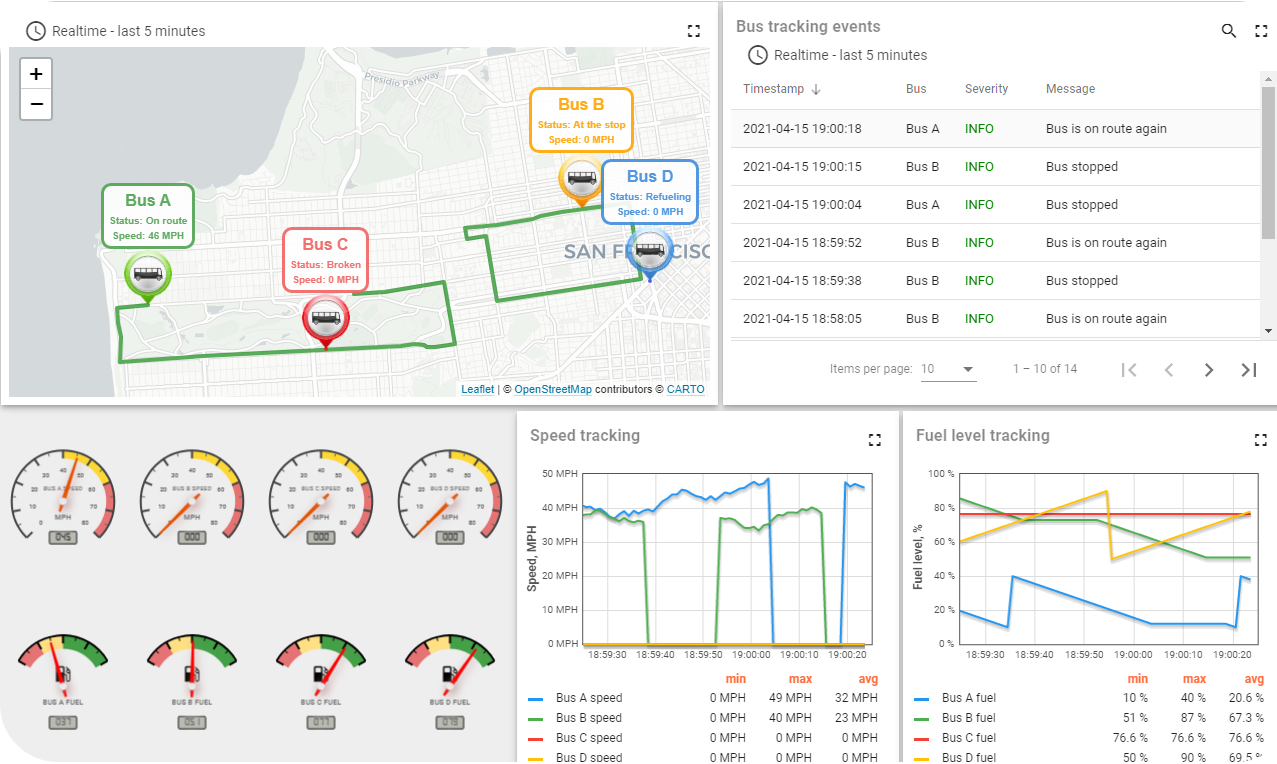This screenshot has width=1277, height=764.
Task: Toggle Bus B fuel series in legend
Action: pyautogui.click(x=969, y=718)
